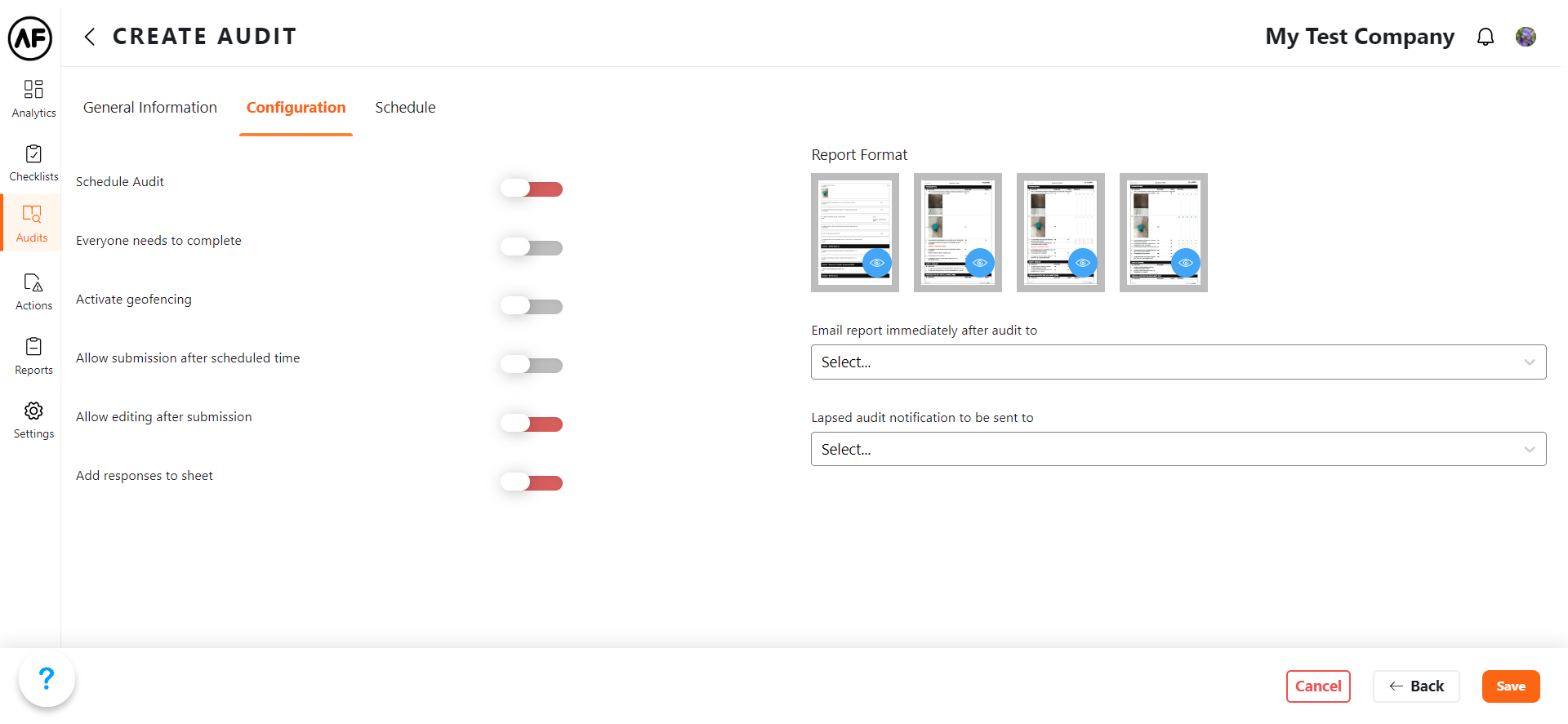The image size is (1568, 724).
Task: Open the user profile avatar menu
Action: [1525, 37]
